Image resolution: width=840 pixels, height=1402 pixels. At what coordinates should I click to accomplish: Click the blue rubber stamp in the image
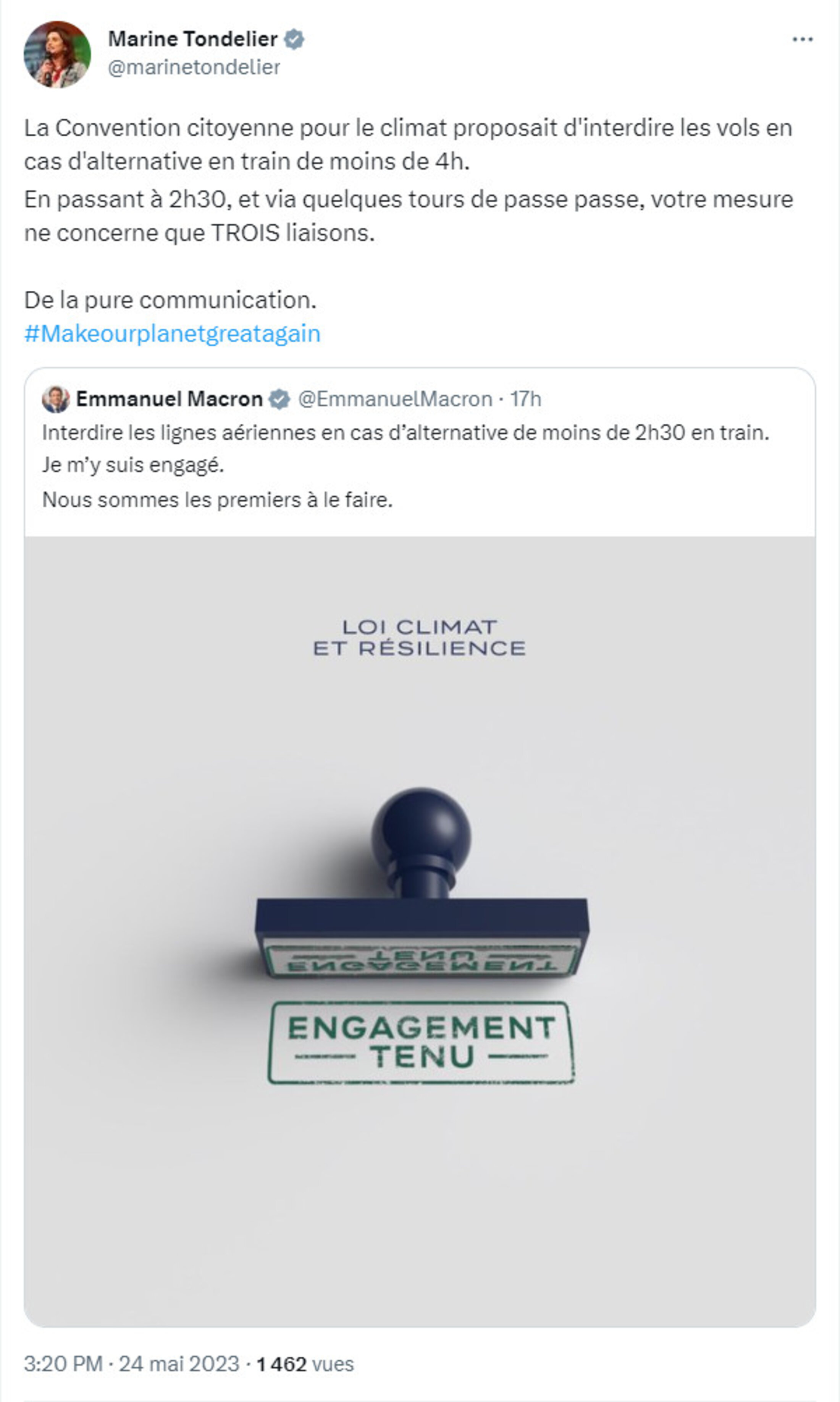point(421,883)
